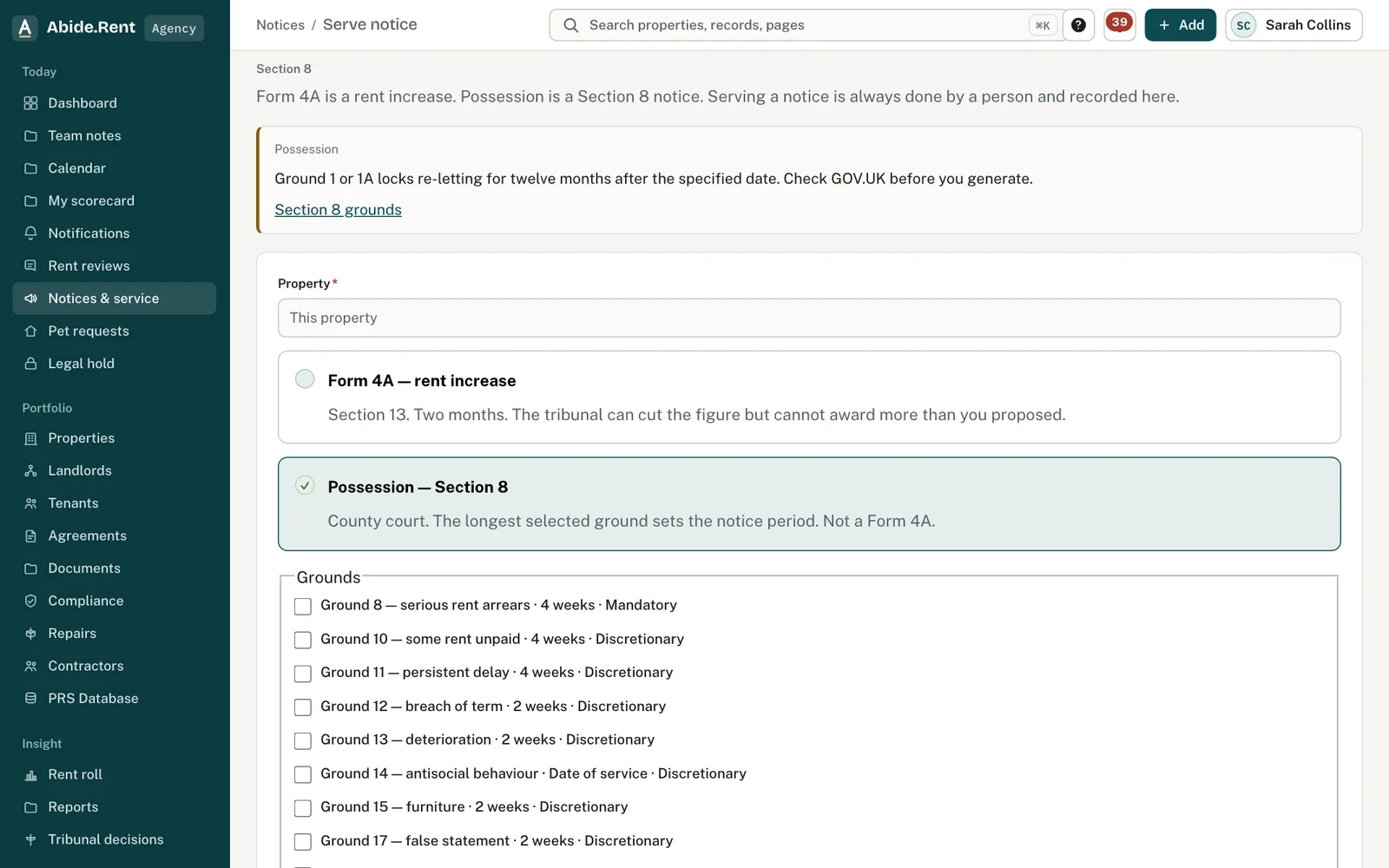
Task: Open the Section 8 grounds link
Action: point(338,209)
